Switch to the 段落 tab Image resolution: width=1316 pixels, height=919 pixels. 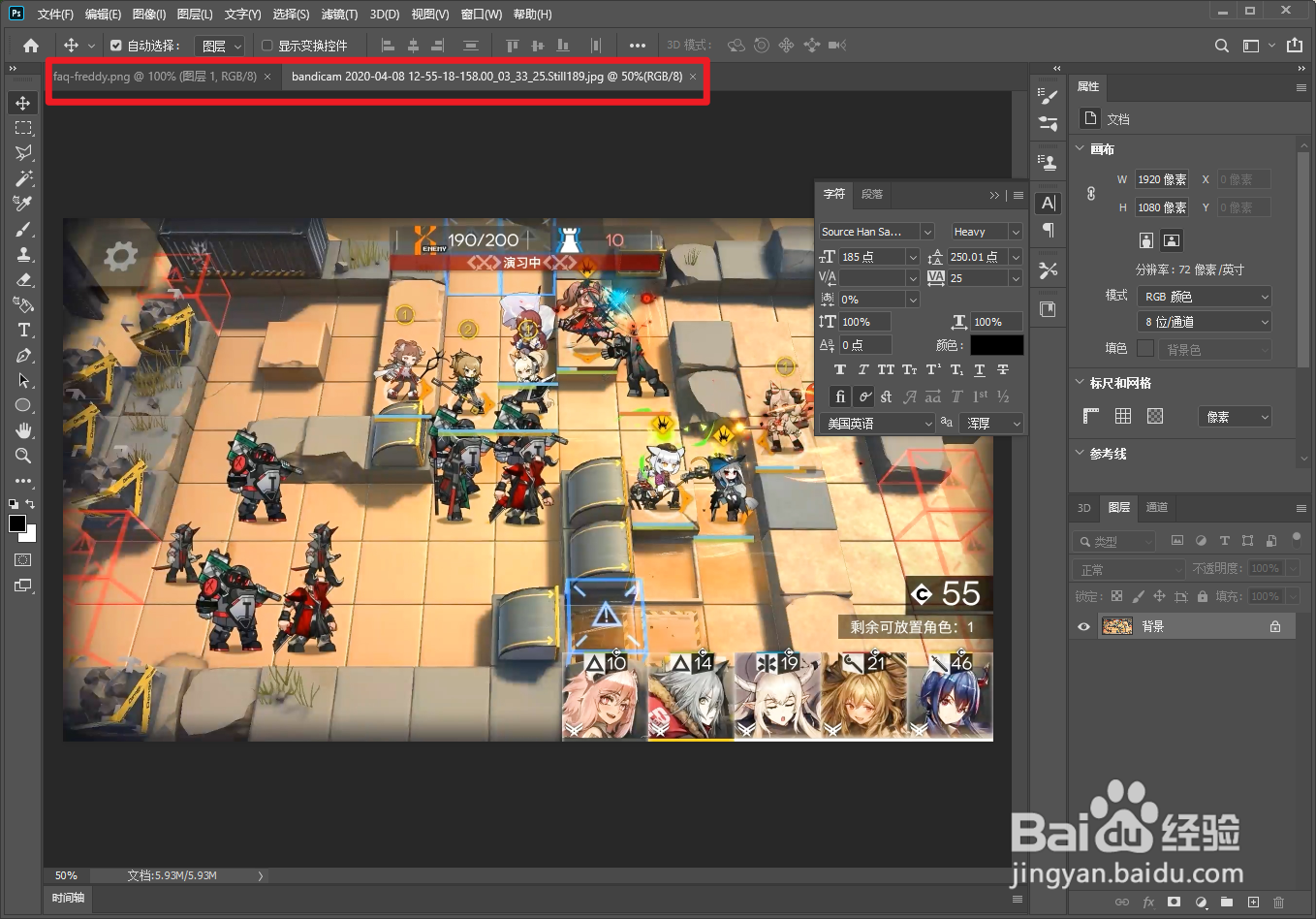(872, 194)
